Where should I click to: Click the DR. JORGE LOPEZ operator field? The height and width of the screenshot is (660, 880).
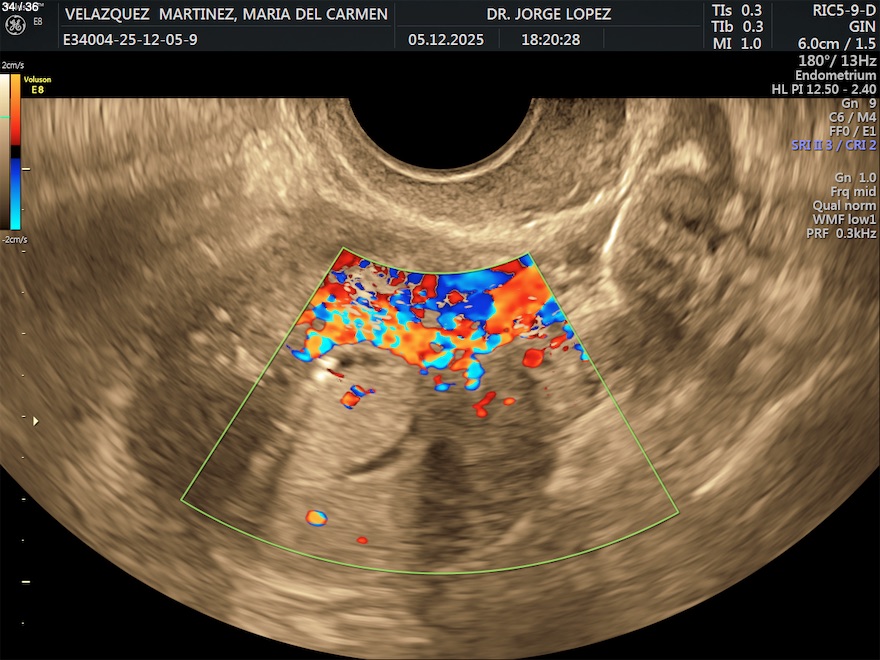coord(548,15)
